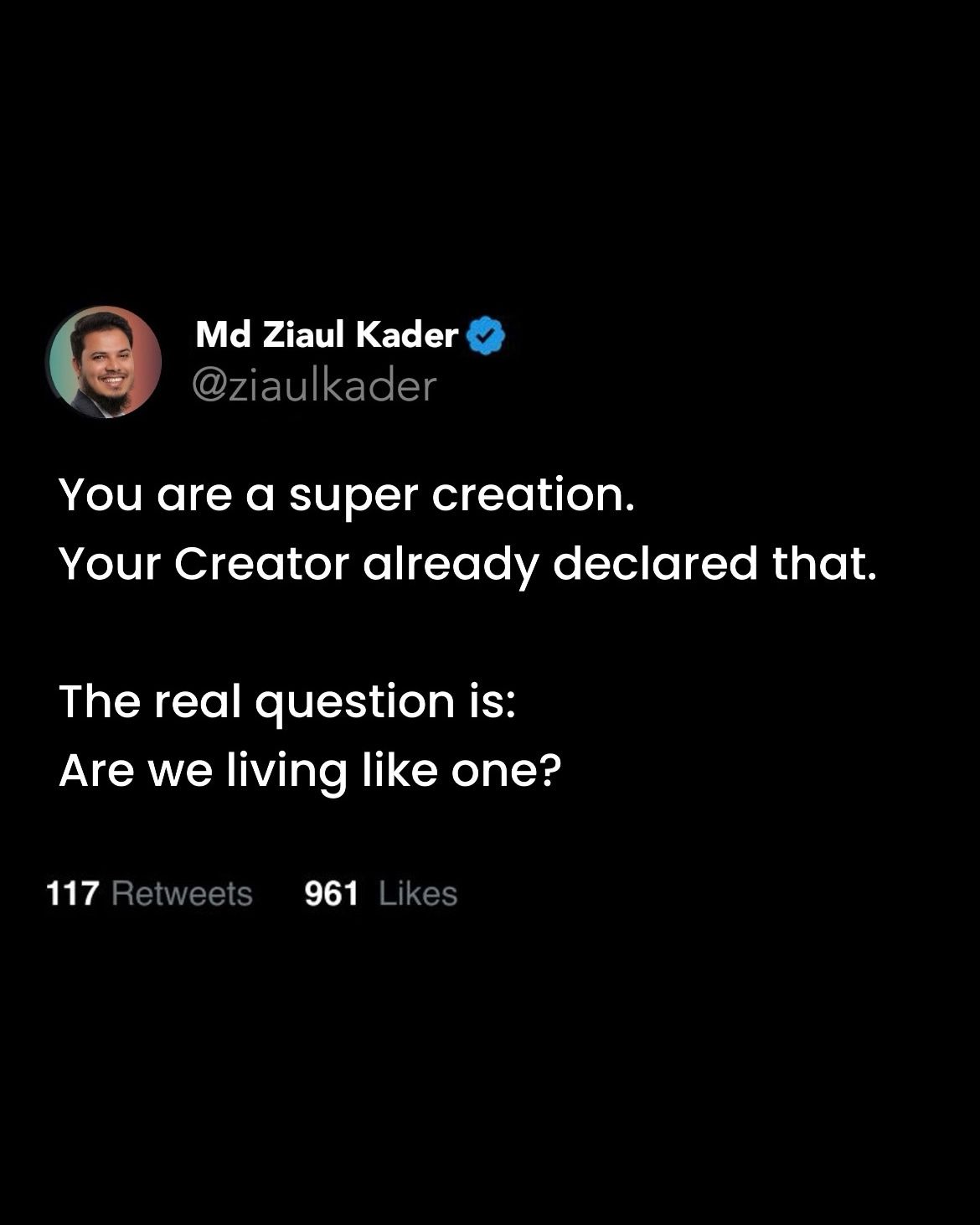
Task: Click the blue verified badge
Action: 486,336
